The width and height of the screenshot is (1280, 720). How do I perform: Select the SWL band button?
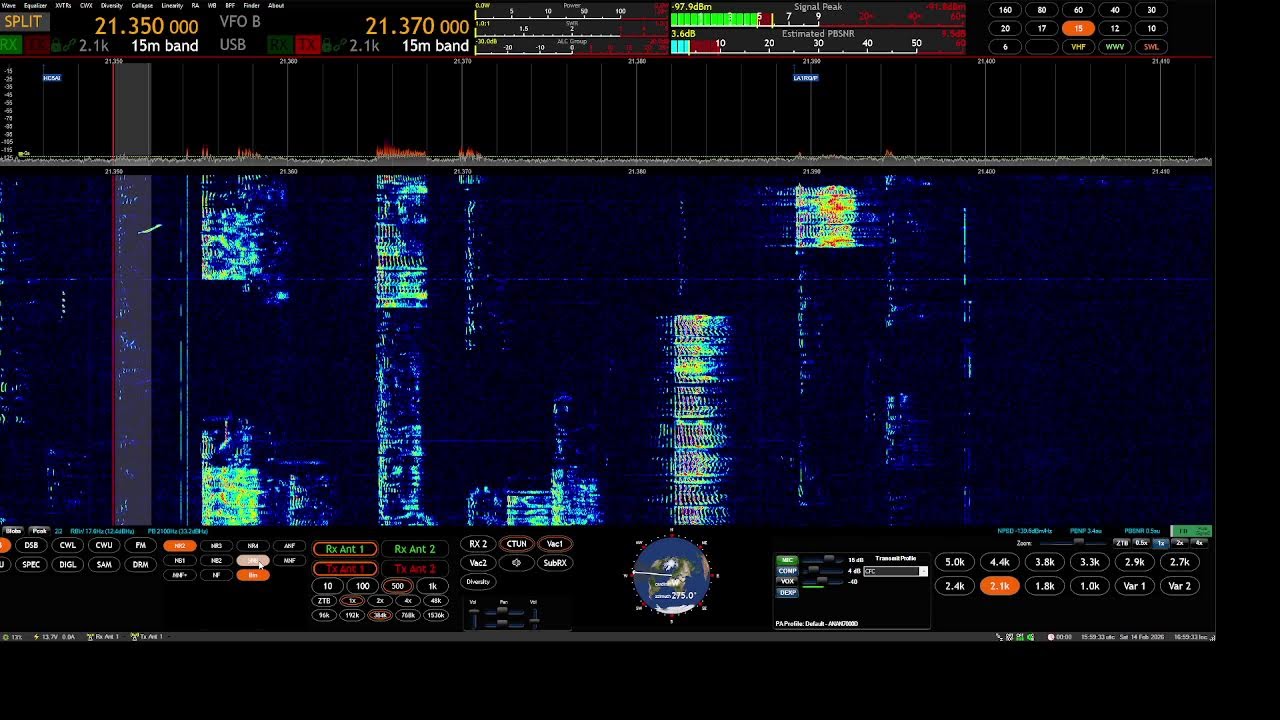(1151, 46)
